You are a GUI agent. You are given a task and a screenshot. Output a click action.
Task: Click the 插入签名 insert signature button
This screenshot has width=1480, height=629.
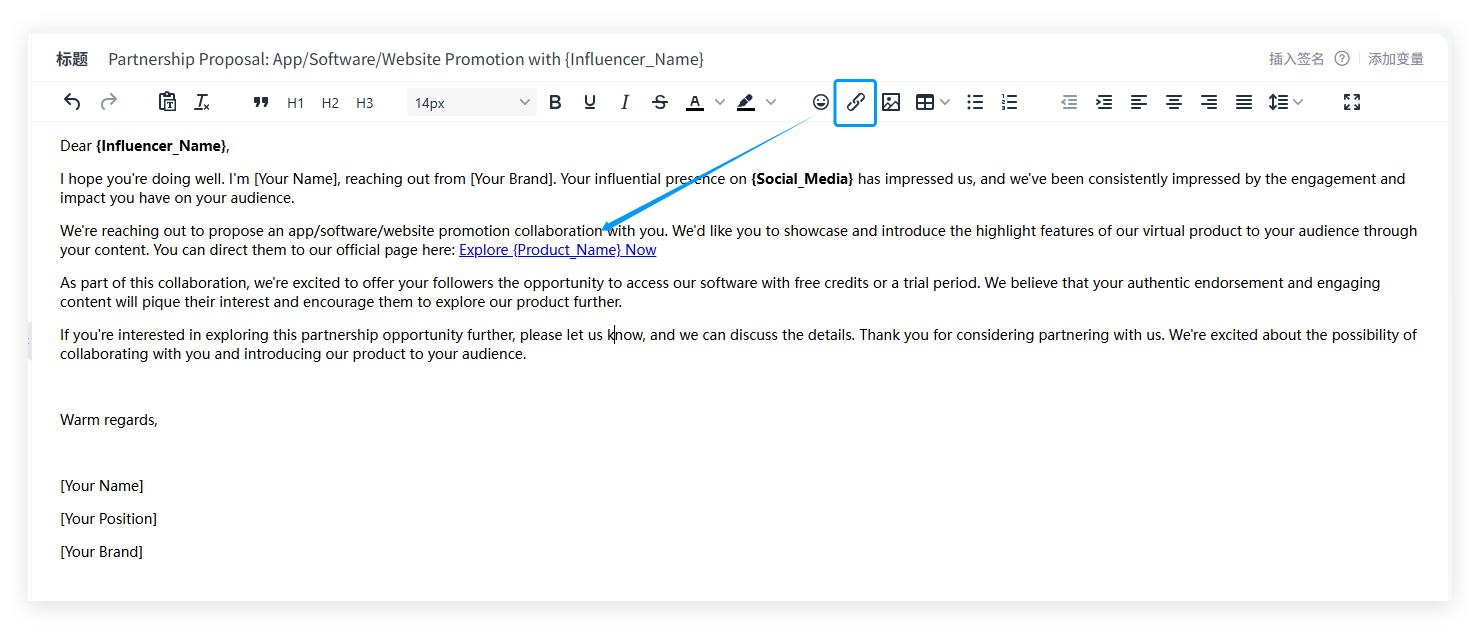(x=1296, y=59)
